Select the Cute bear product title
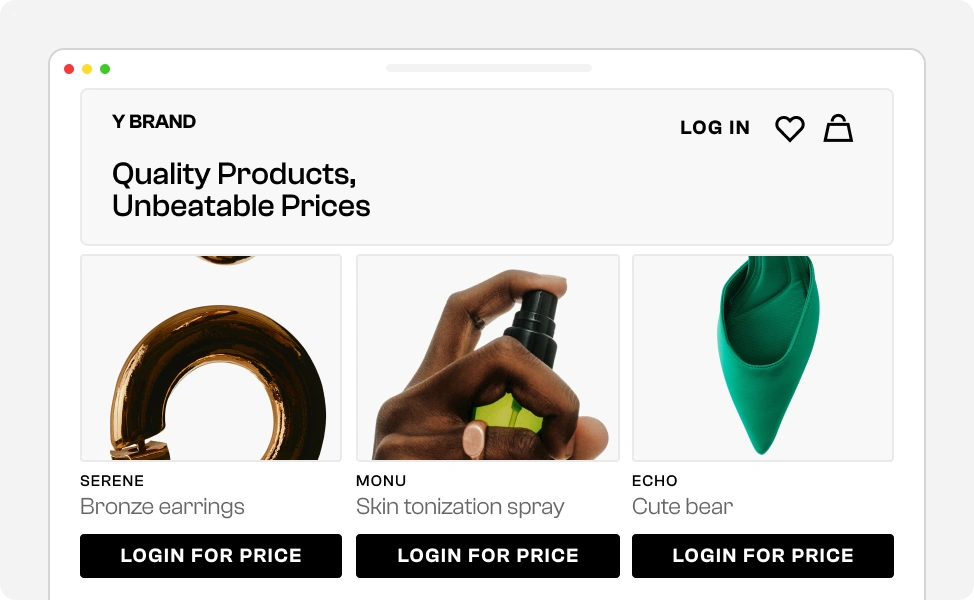974x600 pixels. [x=682, y=507]
